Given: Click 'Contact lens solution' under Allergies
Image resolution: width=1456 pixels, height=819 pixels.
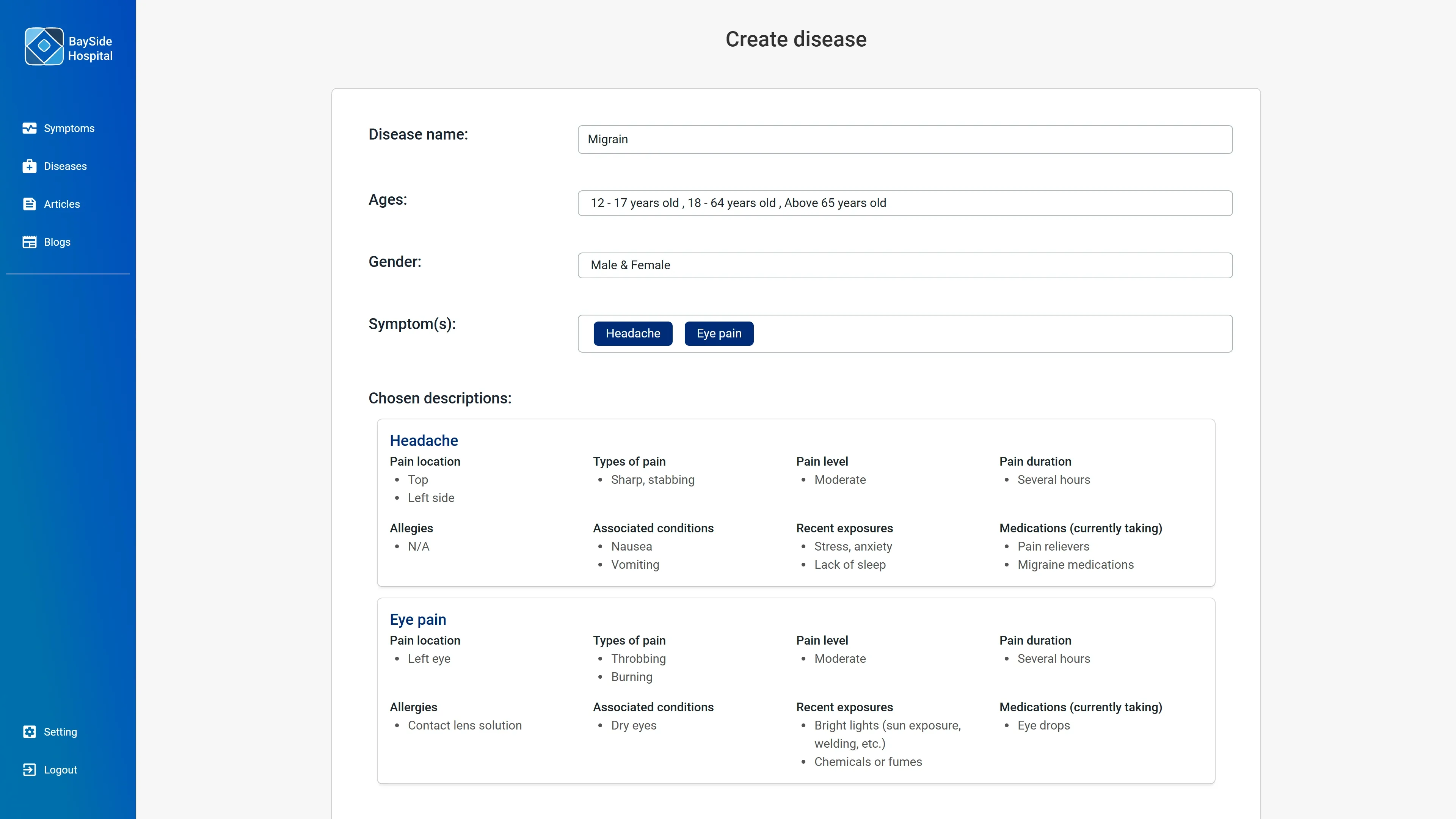Looking at the screenshot, I should tap(464, 726).
